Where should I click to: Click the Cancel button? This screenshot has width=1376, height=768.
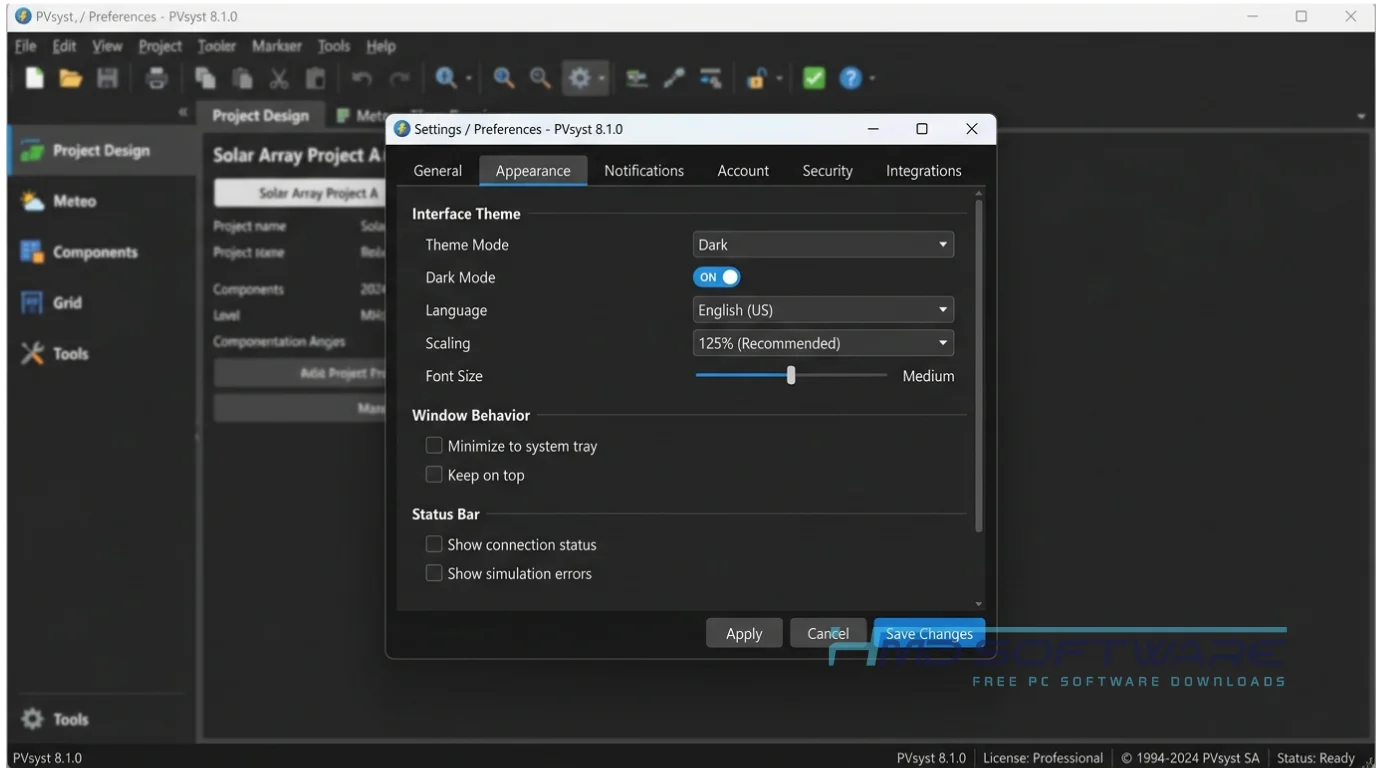click(x=828, y=633)
